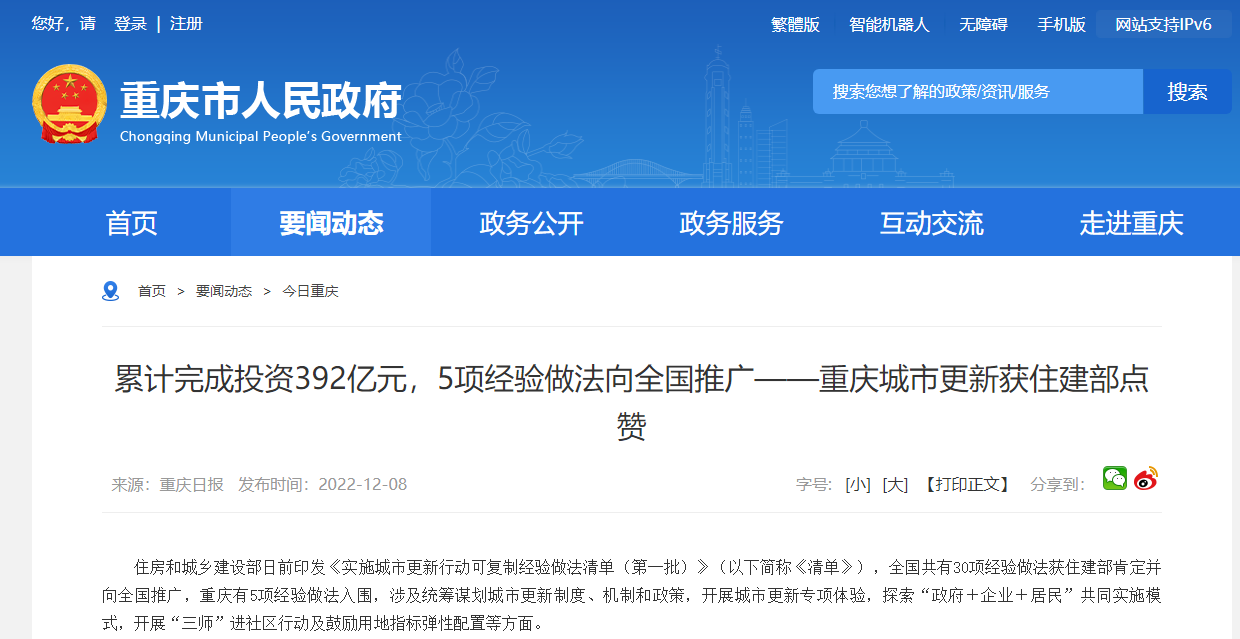The height and width of the screenshot is (639, 1240).
Task: Focus the policy search input field
Action: pos(978,92)
